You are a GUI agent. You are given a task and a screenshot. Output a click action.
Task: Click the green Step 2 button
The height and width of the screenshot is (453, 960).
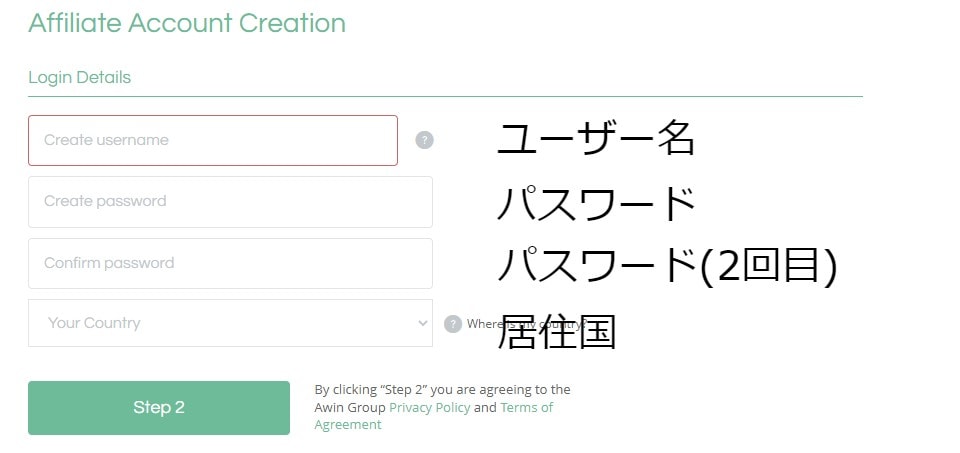click(159, 408)
